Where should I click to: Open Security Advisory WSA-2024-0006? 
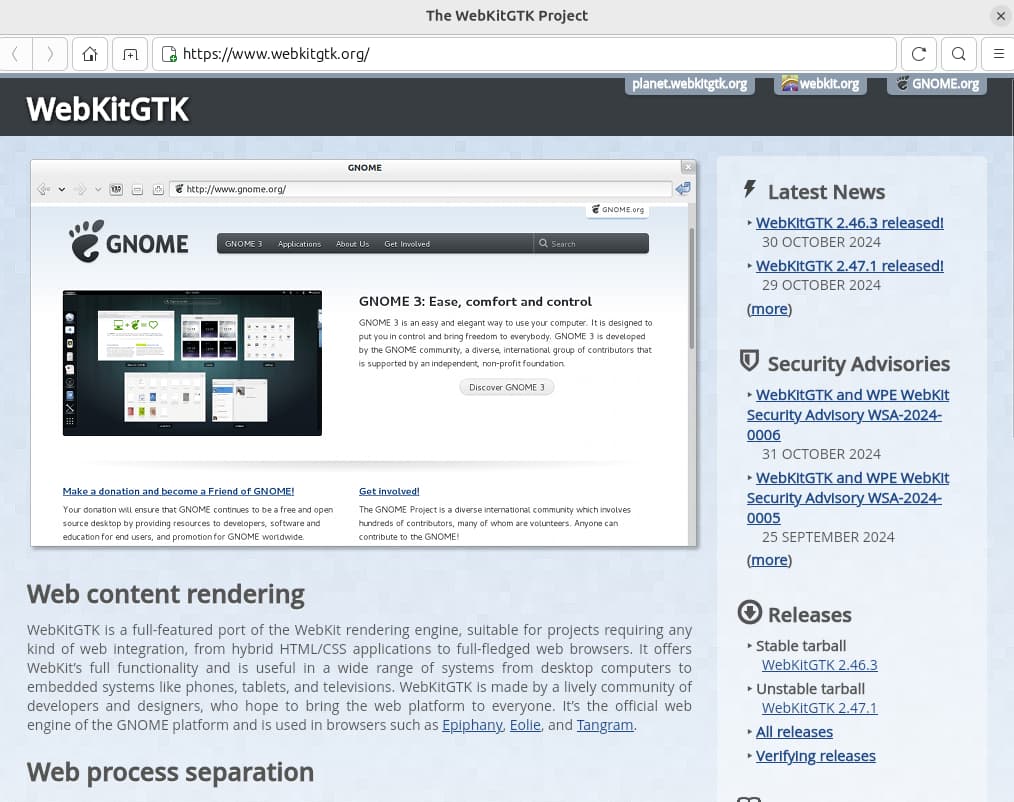click(848, 415)
